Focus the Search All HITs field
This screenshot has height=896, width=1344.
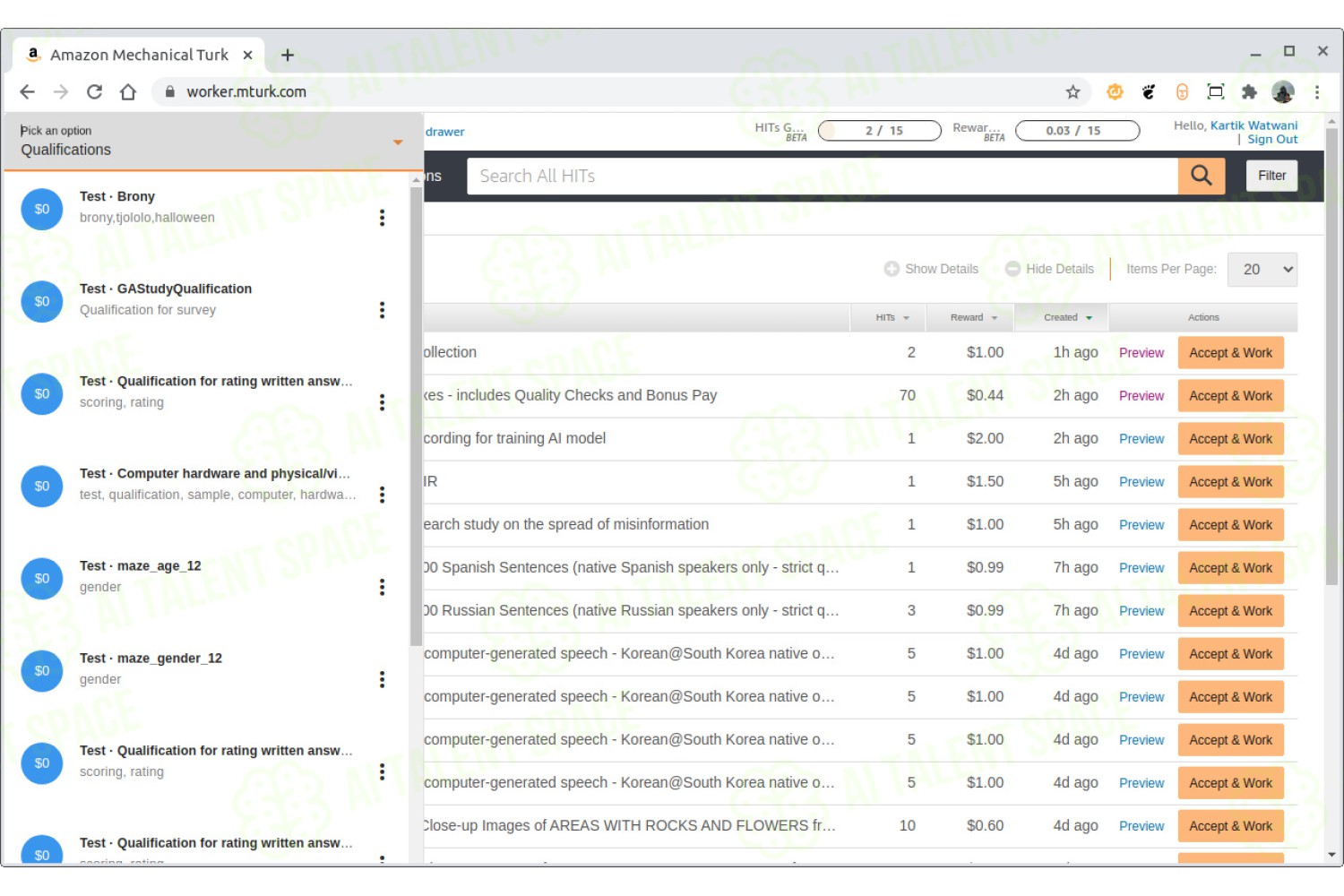823,176
